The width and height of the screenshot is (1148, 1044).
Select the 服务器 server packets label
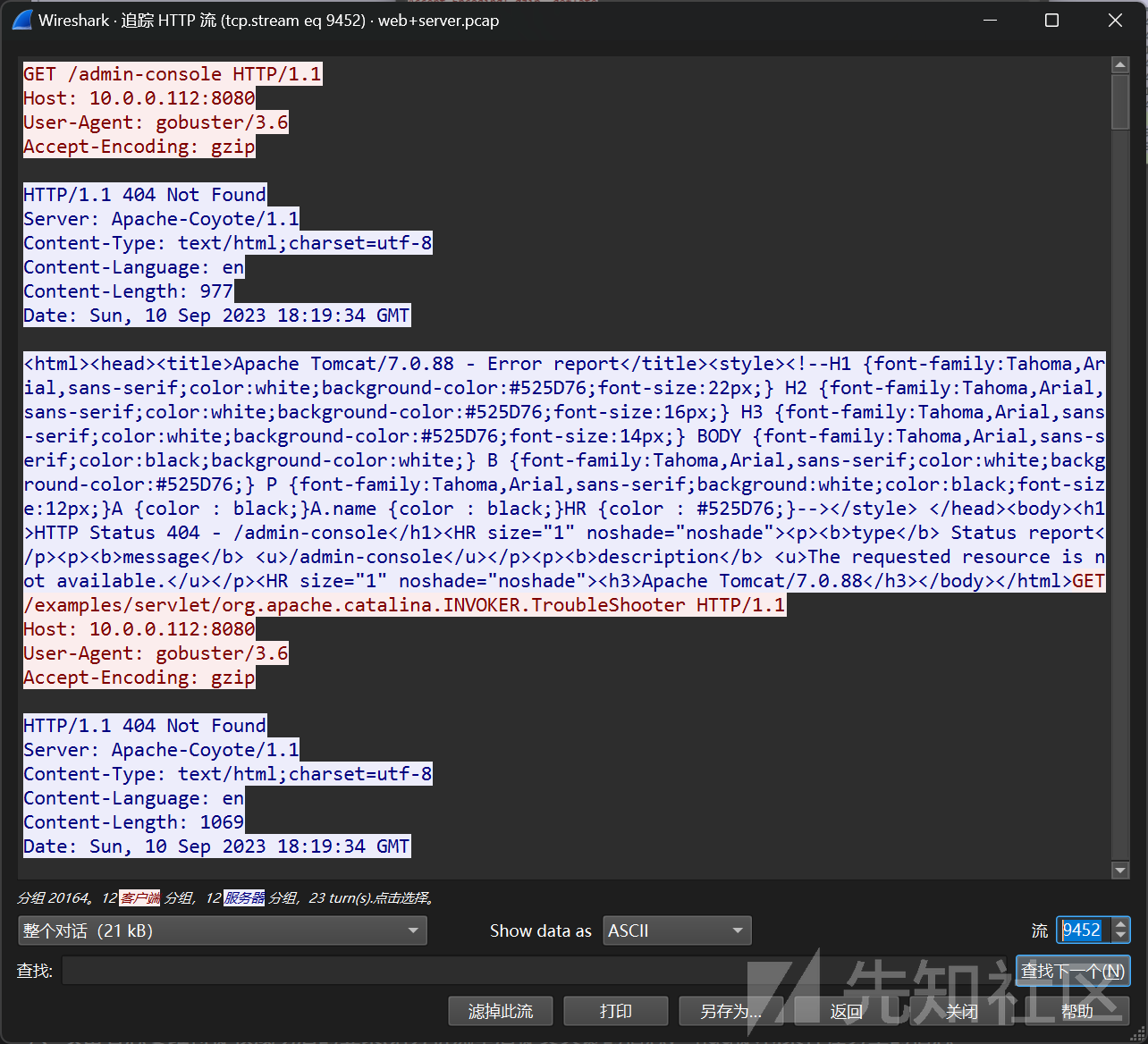[x=244, y=898]
